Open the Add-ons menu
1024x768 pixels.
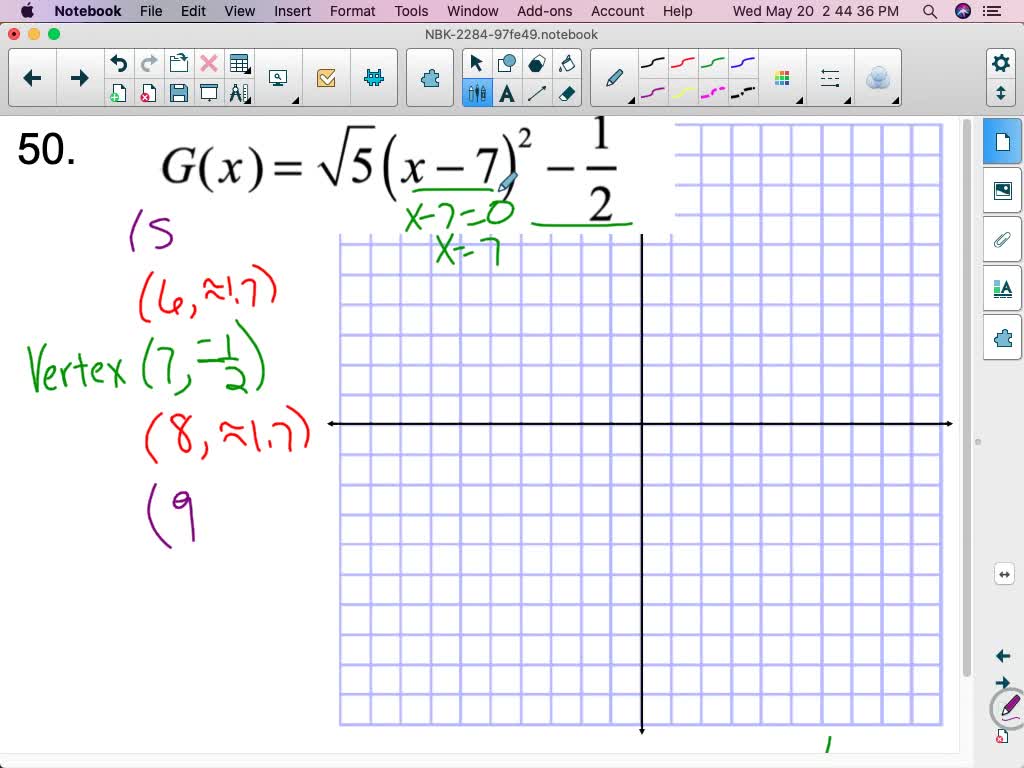544,11
